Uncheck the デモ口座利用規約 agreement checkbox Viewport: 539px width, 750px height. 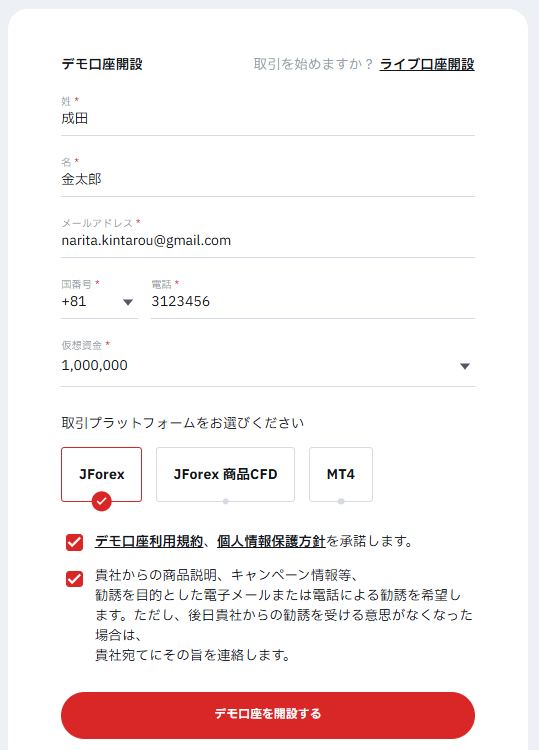click(x=75, y=542)
